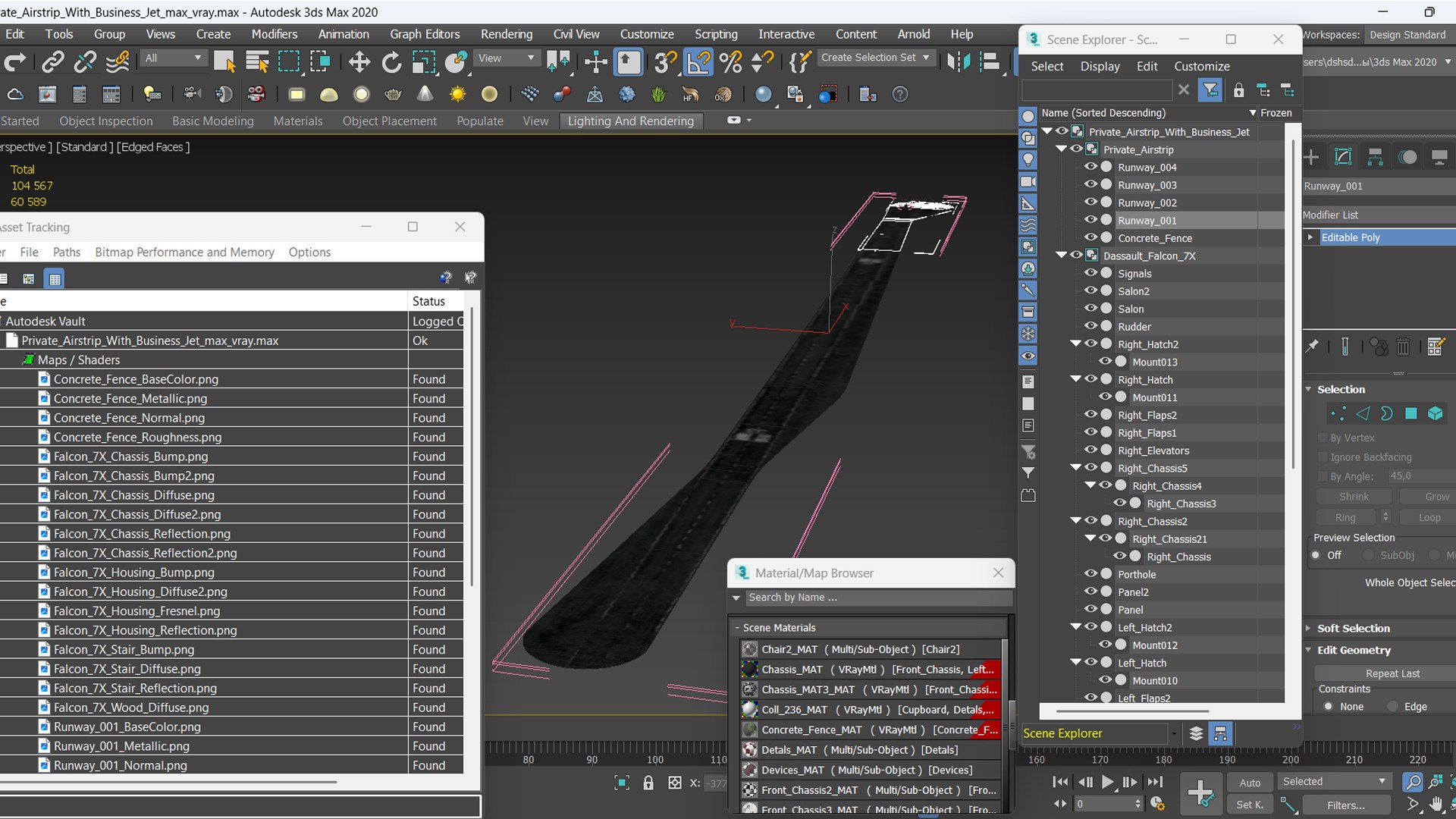Click the Loop selection button
The height and width of the screenshot is (819, 1456).
pos(1429,517)
